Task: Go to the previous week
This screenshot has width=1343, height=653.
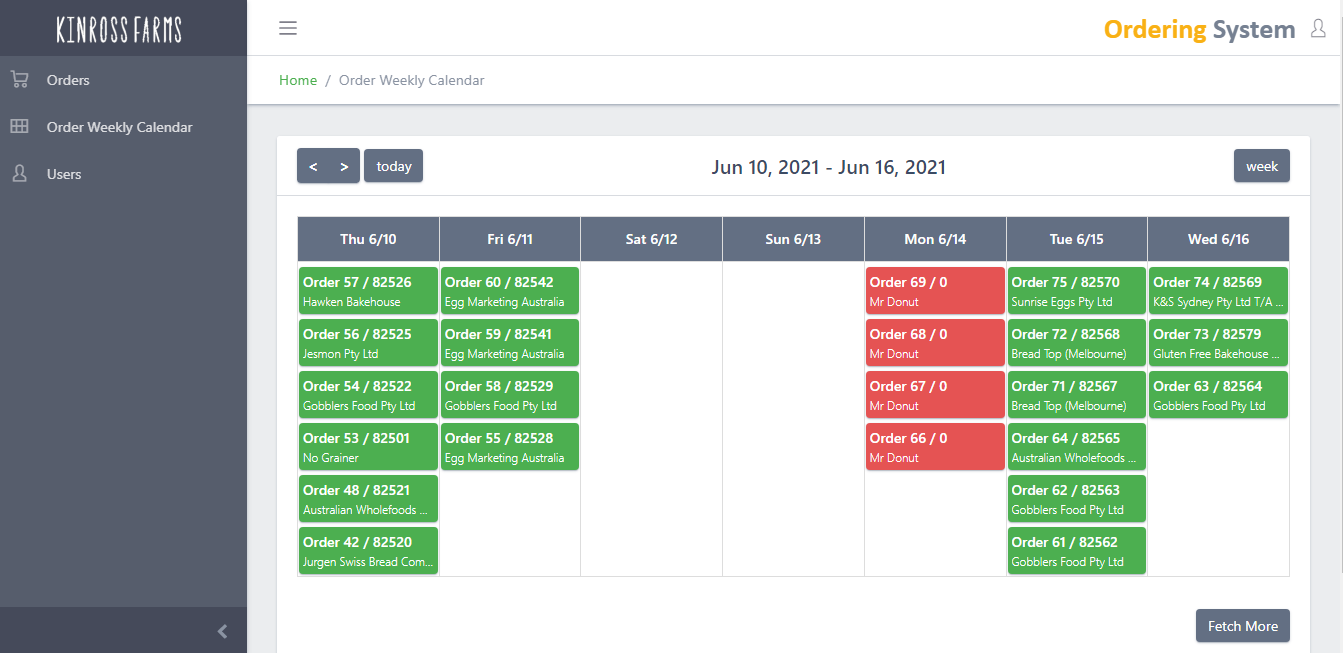Action: [x=313, y=166]
